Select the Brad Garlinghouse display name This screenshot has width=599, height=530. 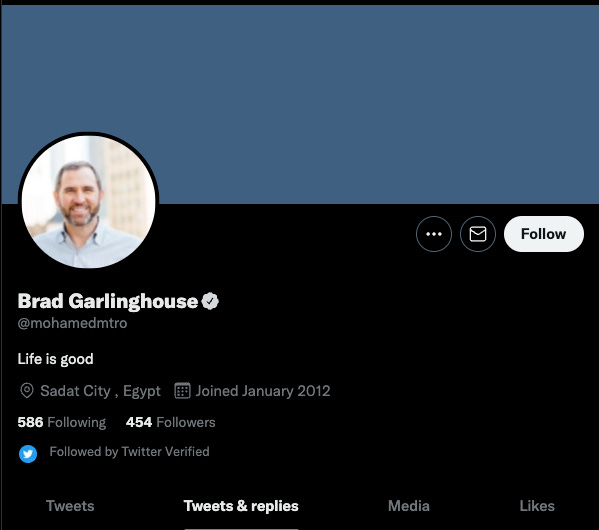point(108,301)
